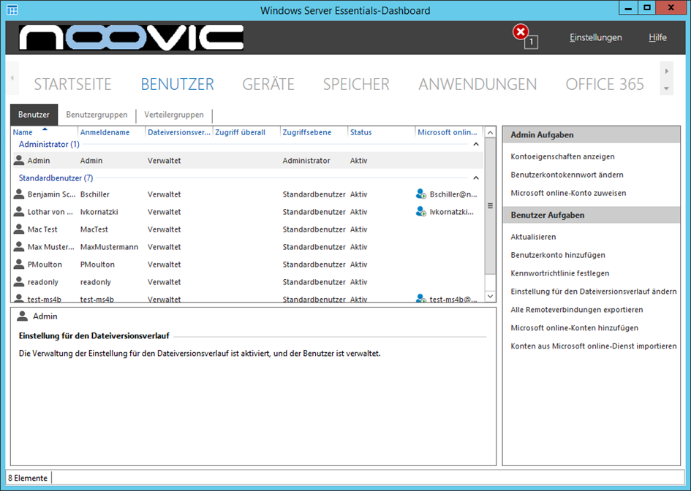Click the user icon in the Admin details pane
Image resolution: width=691 pixels, height=491 pixels.
click(22, 316)
